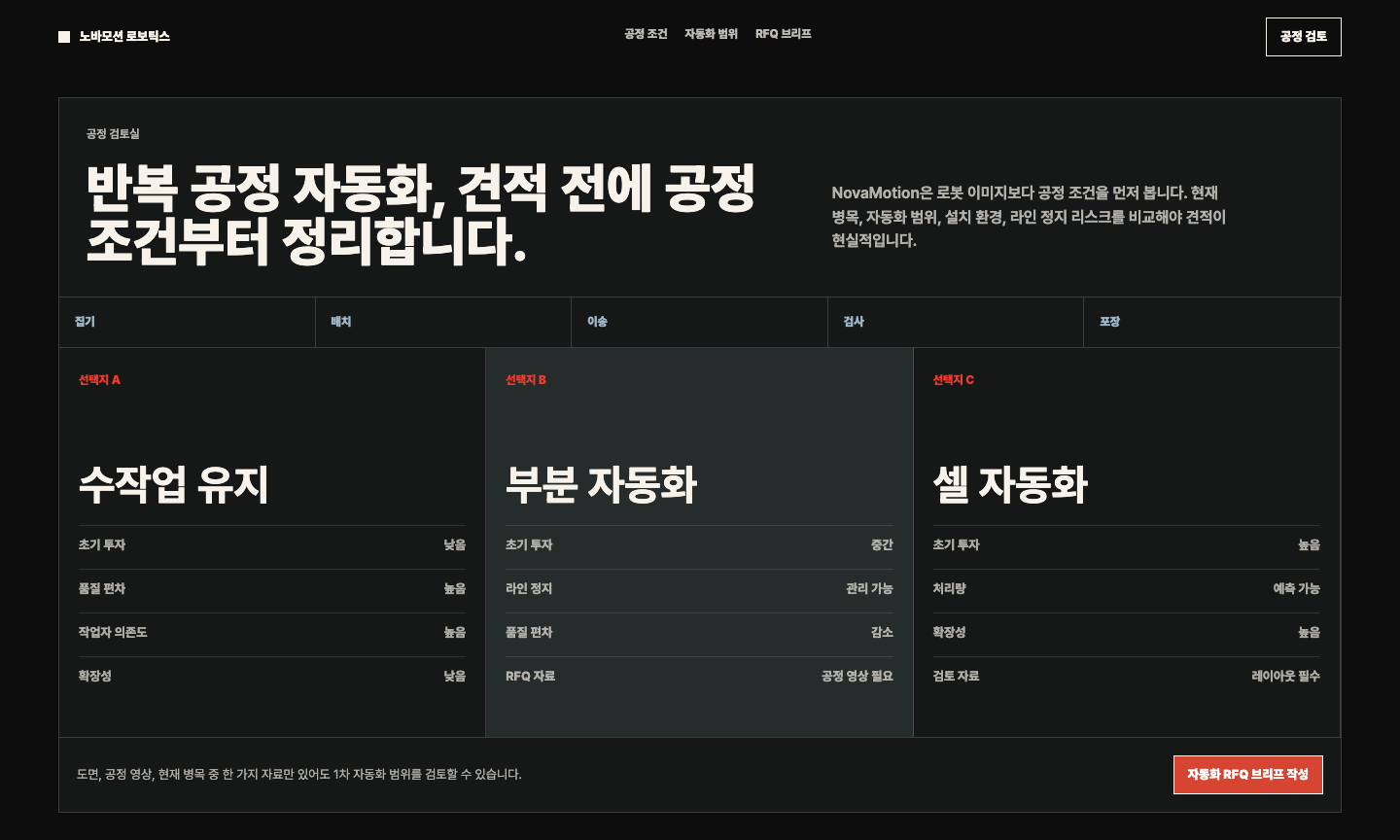Click the 작업자 의존도 row label
The image size is (1400, 840).
(x=113, y=633)
